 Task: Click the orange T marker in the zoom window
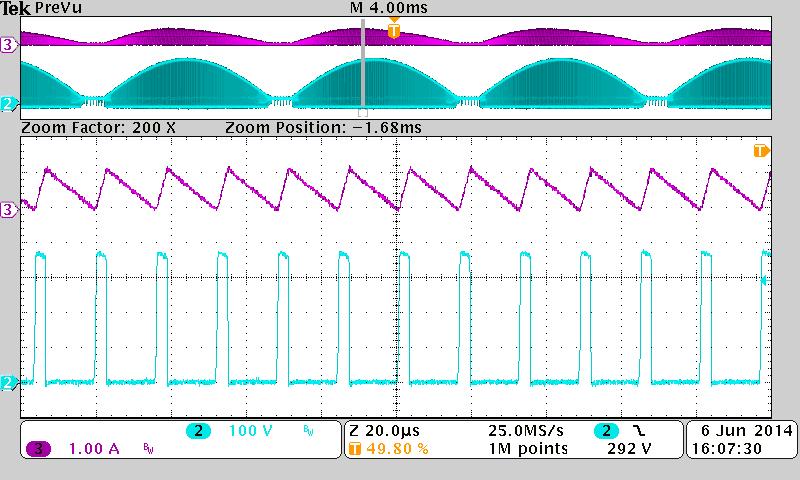(x=761, y=150)
